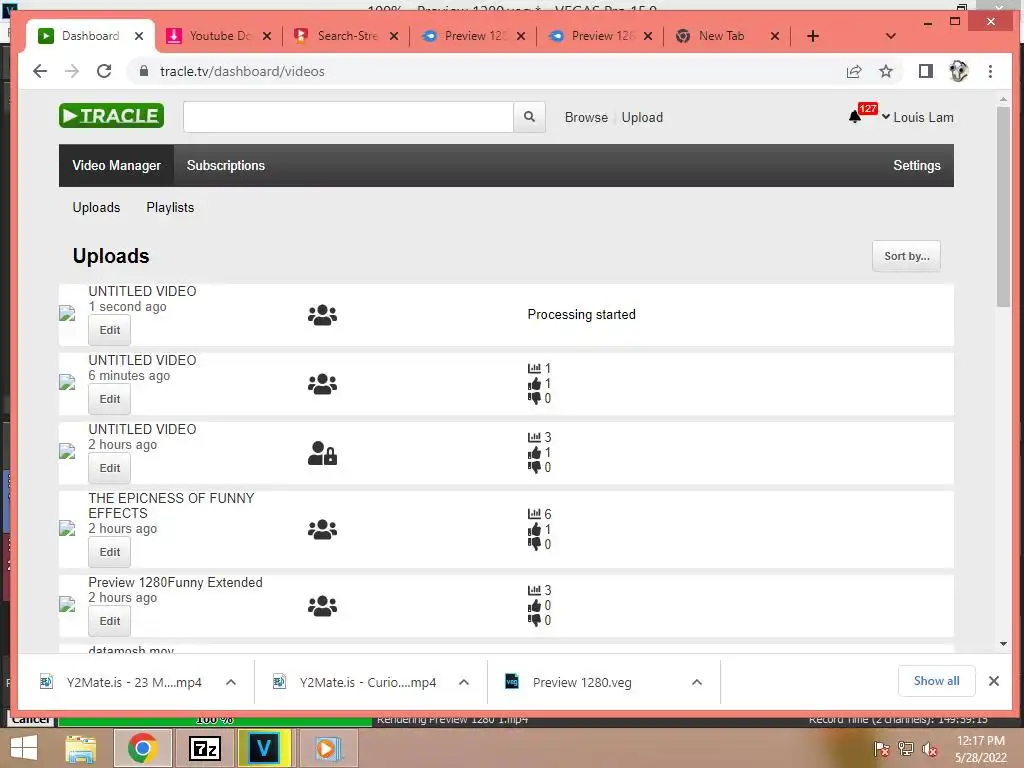The height and width of the screenshot is (768, 1024).
Task: Click the private lock icon for the untitled 2 hours ago video
Action: [322, 453]
